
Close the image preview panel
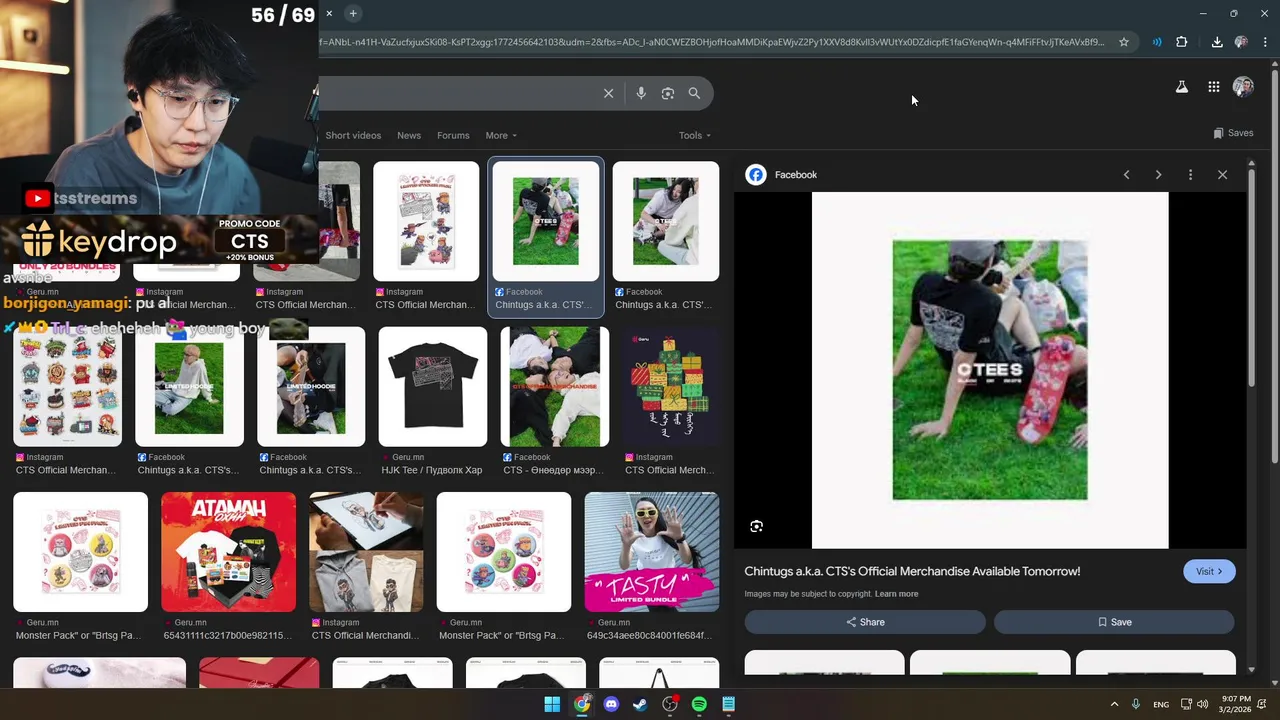point(1222,175)
